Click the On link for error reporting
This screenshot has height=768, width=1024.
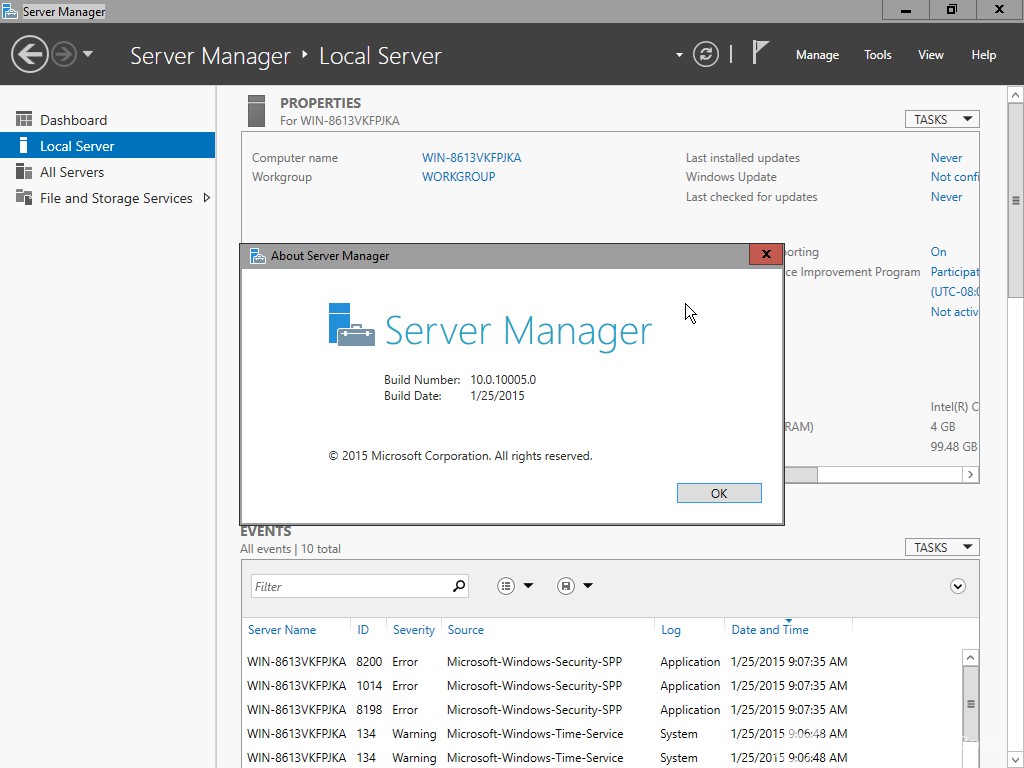[938, 251]
